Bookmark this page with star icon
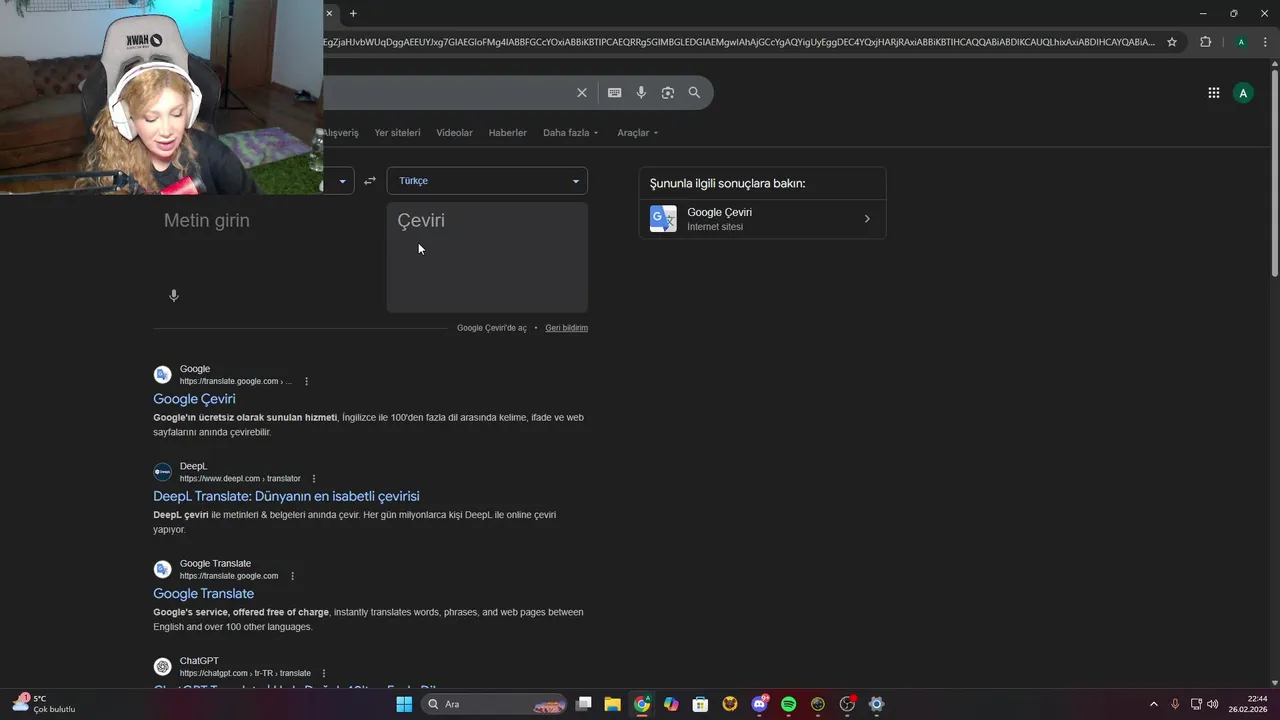 coord(1172,42)
